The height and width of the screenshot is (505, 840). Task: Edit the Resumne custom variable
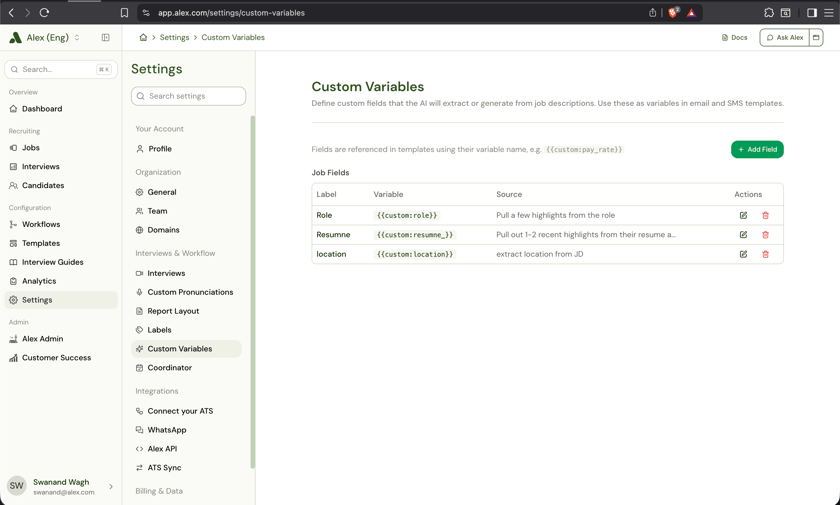click(743, 235)
